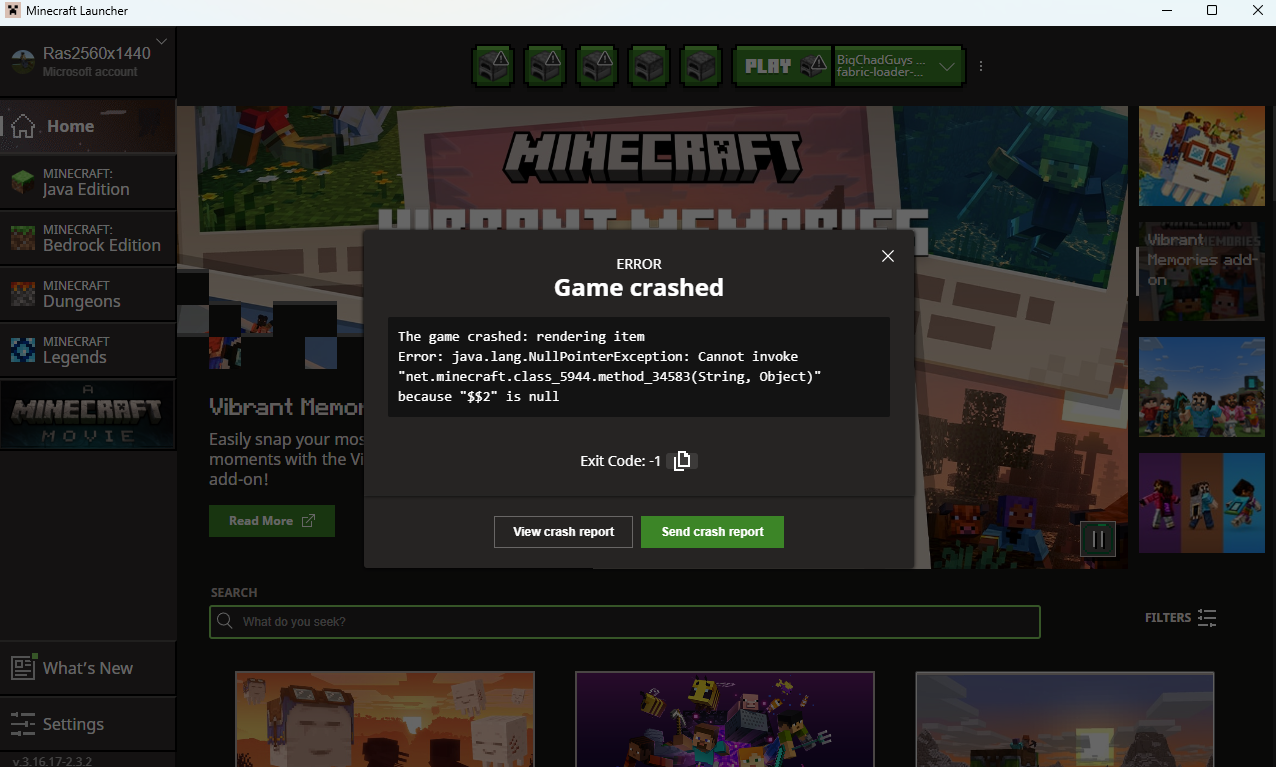Open Minecraft Legends page

88,350
